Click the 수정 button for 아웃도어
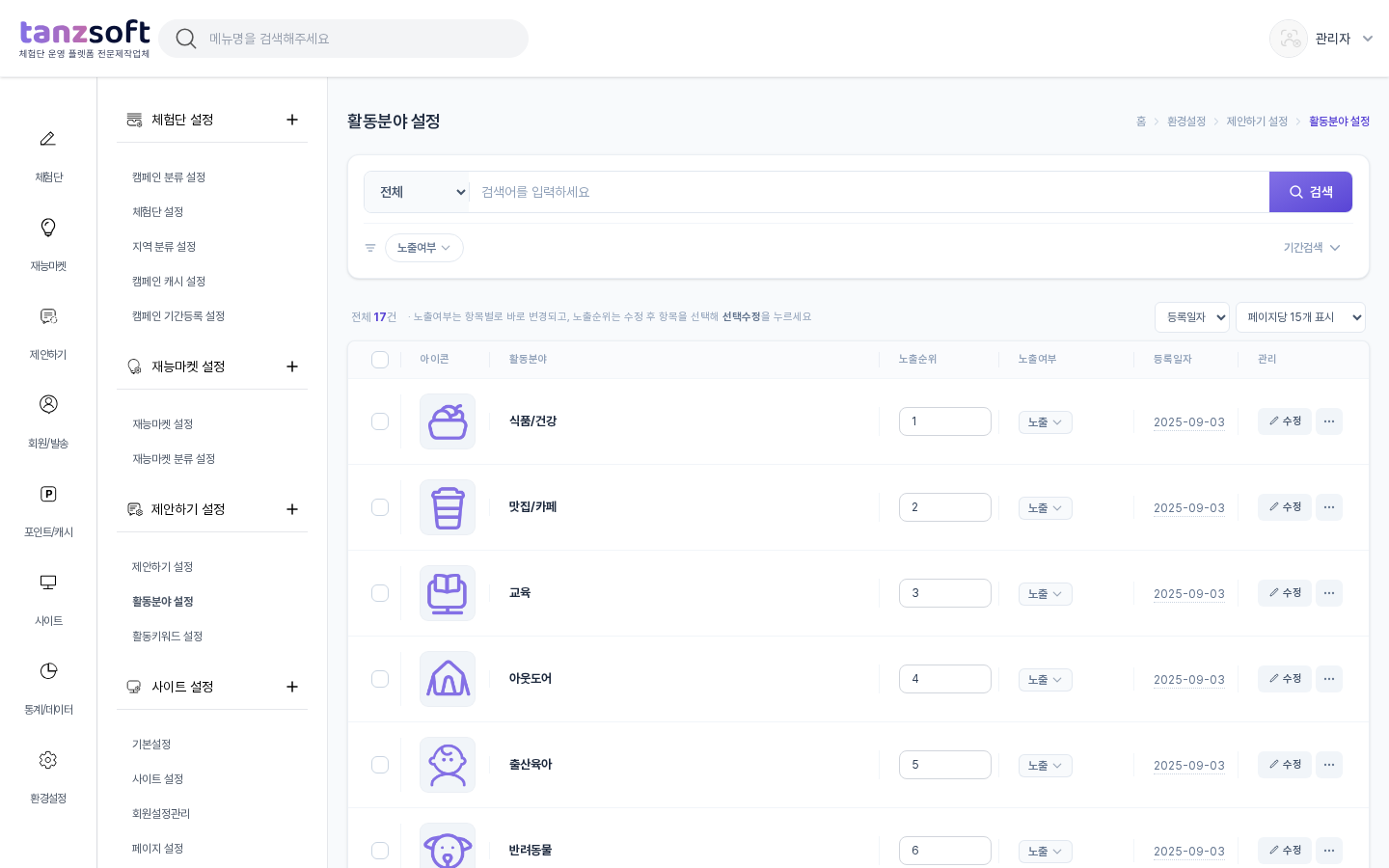1389x868 pixels. pyautogui.click(x=1285, y=679)
